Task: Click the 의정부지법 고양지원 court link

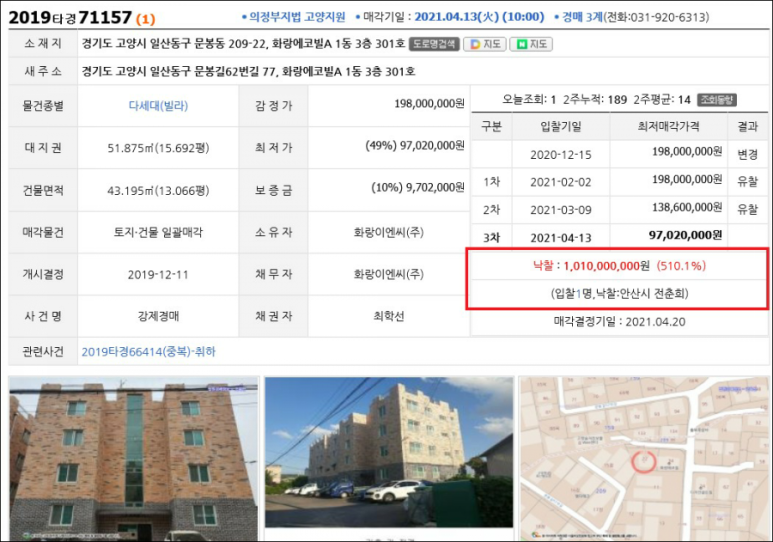Action: click(x=297, y=17)
